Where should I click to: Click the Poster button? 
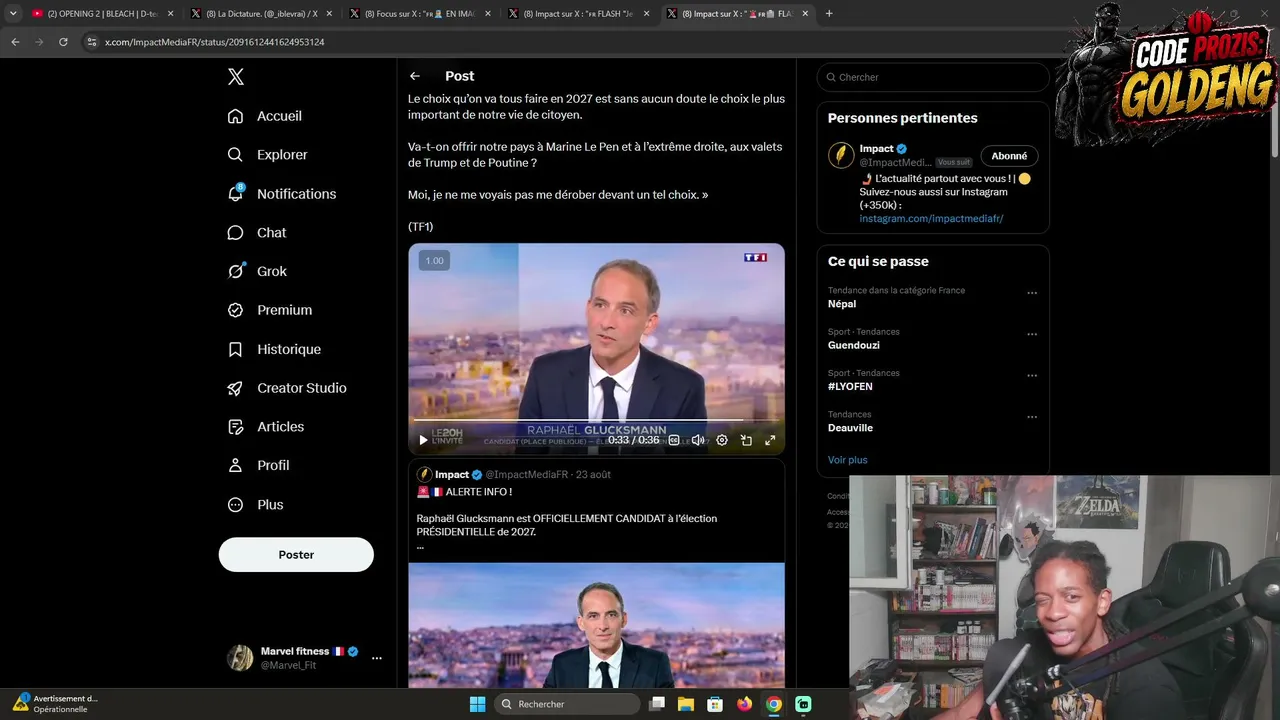[296, 555]
